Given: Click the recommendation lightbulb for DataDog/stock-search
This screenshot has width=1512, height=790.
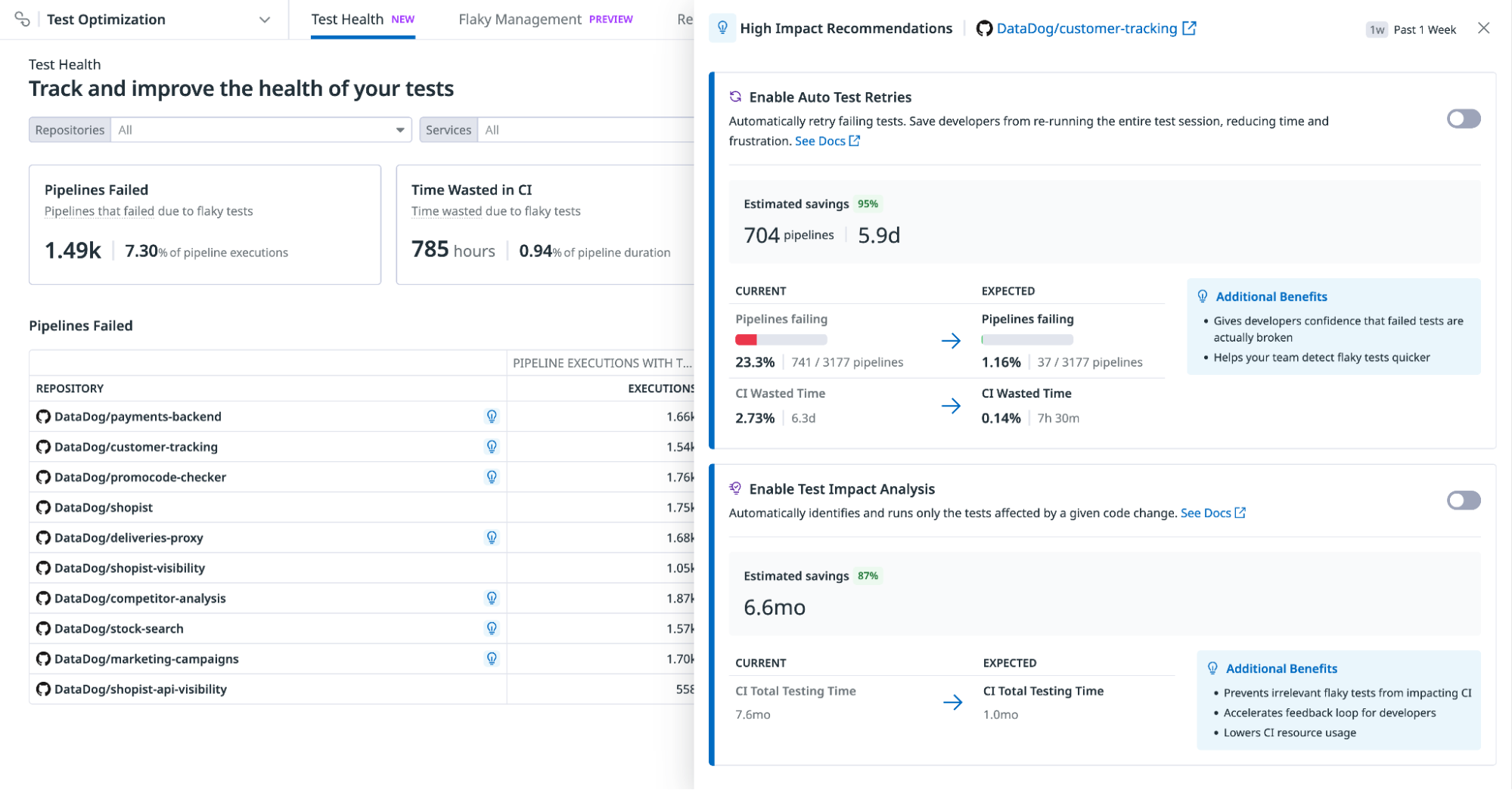Looking at the screenshot, I should 492,628.
